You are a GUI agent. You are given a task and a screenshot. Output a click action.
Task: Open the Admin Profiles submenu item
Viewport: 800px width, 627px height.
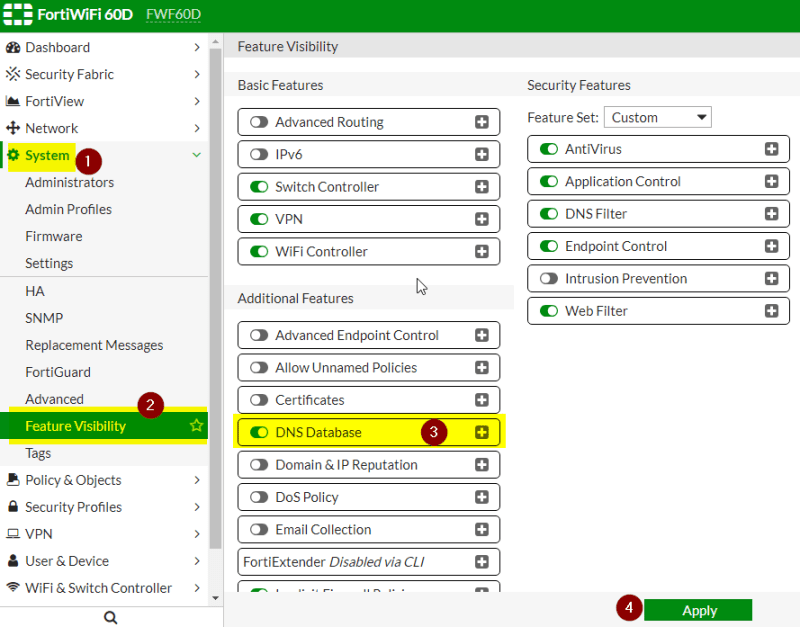(x=68, y=209)
